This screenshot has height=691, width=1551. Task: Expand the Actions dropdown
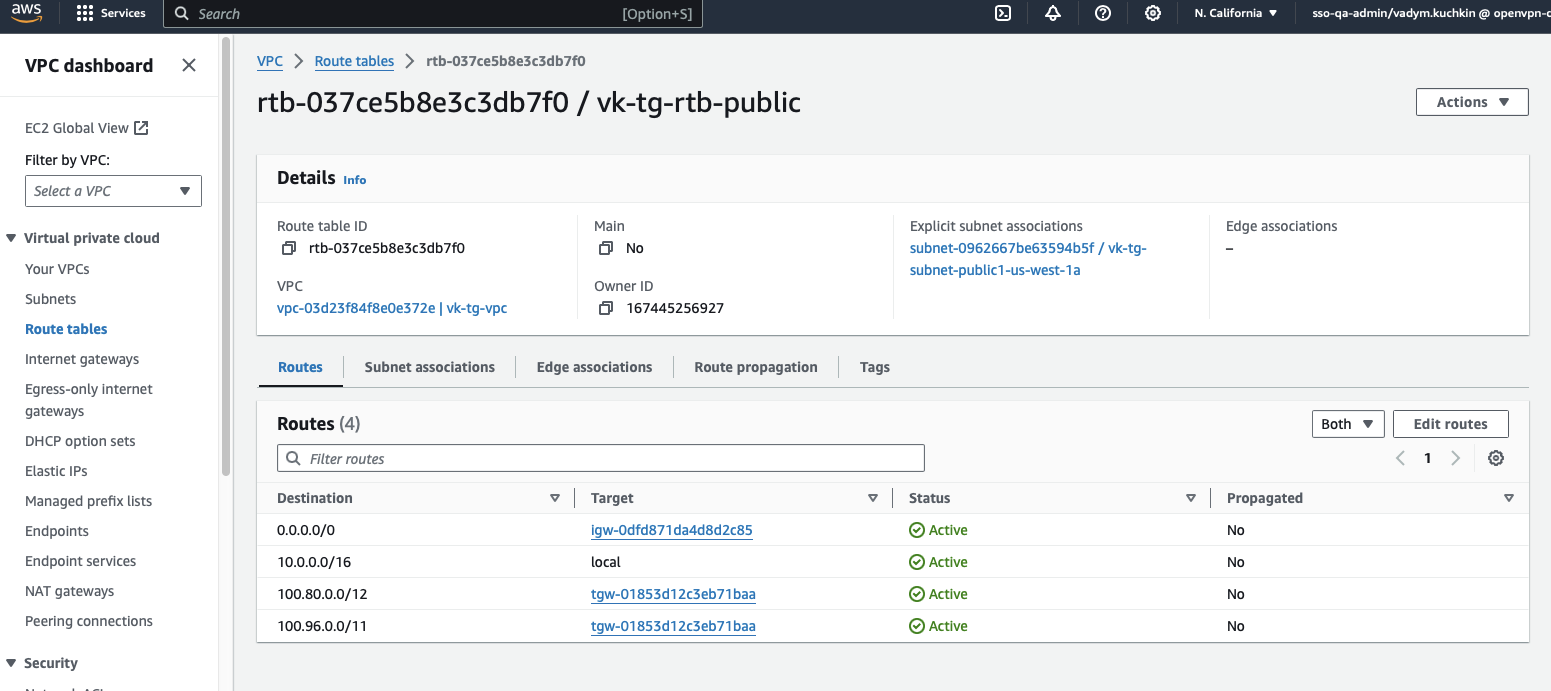point(1471,102)
